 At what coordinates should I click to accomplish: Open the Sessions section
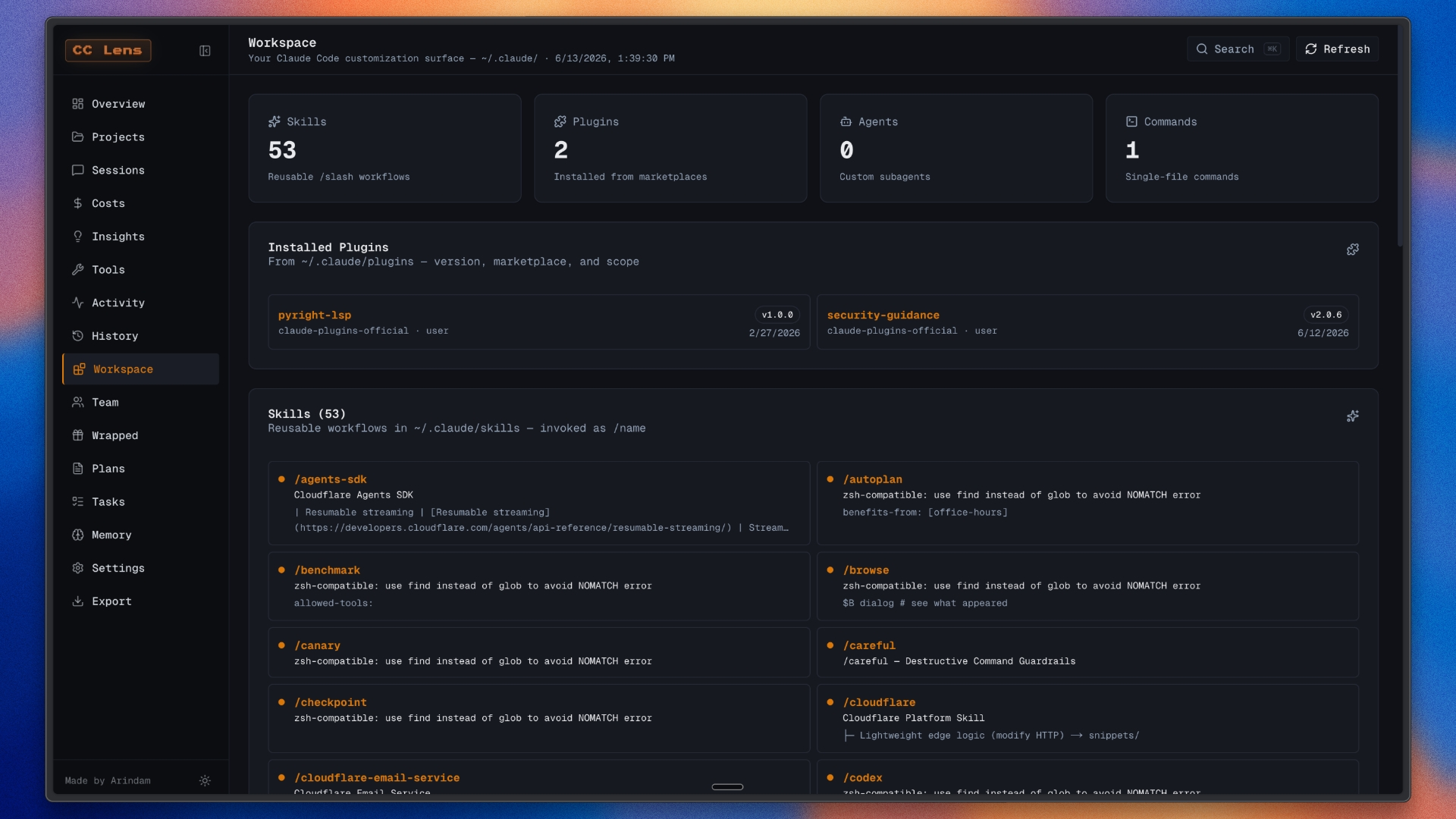click(140, 171)
